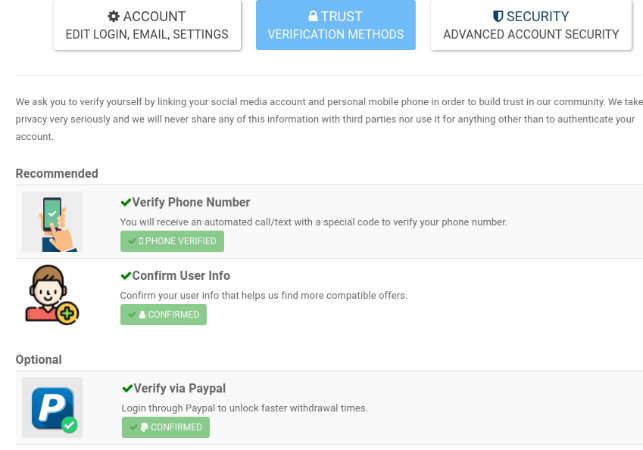Click the user avatar with plus icon
This screenshot has height=450, width=643.
[52, 295]
